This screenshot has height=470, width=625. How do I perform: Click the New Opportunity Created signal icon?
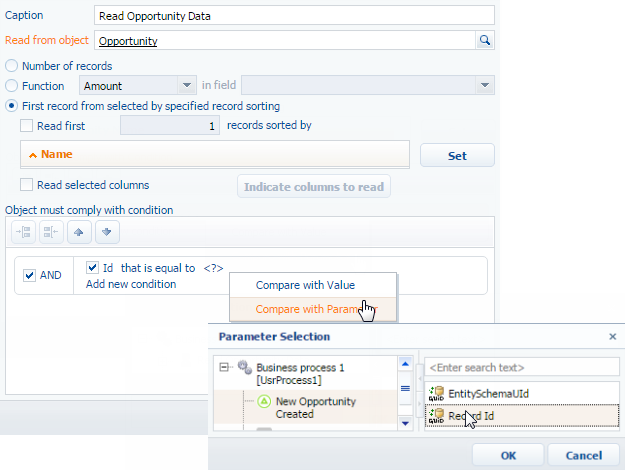coord(264,401)
